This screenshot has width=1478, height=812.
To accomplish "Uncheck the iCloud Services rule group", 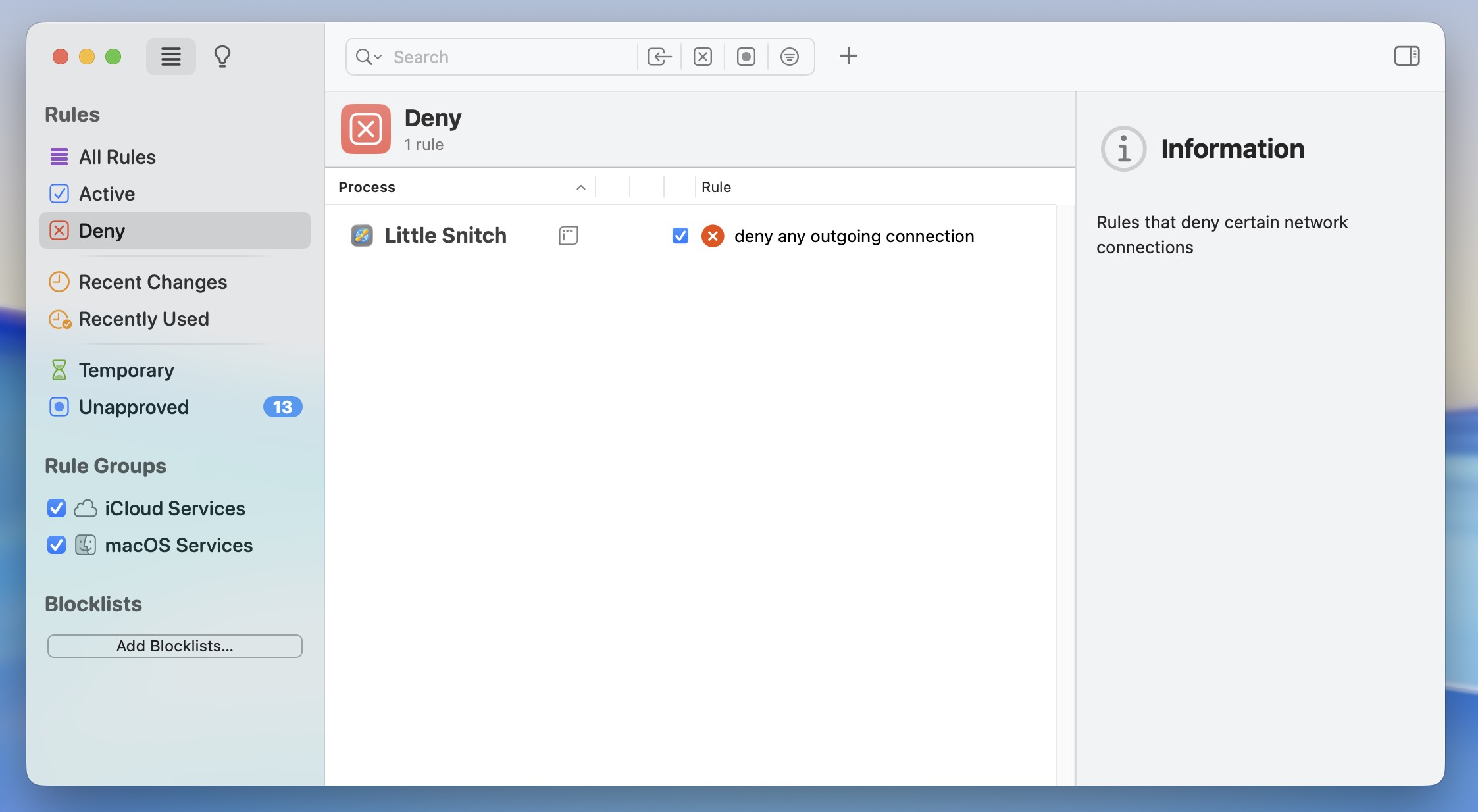I will tap(57, 508).
